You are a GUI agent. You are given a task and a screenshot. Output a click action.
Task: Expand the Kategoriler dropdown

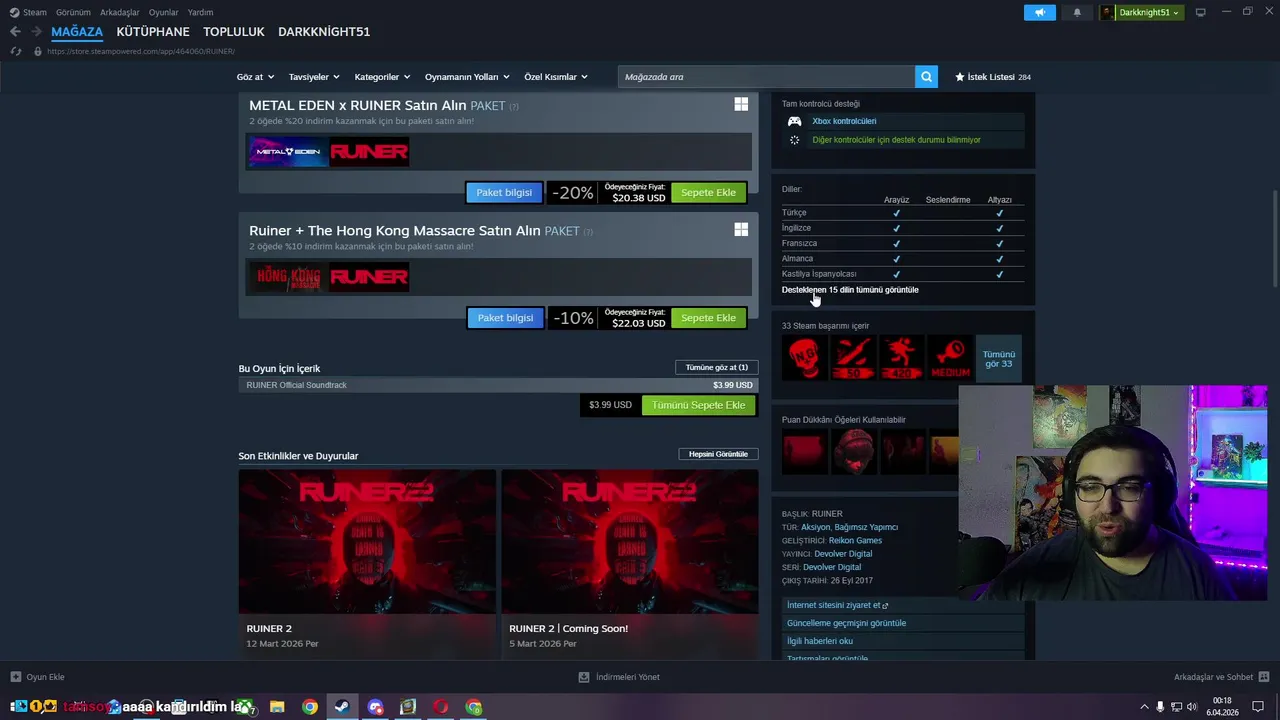pyautogui.click(x=382, y=77)
